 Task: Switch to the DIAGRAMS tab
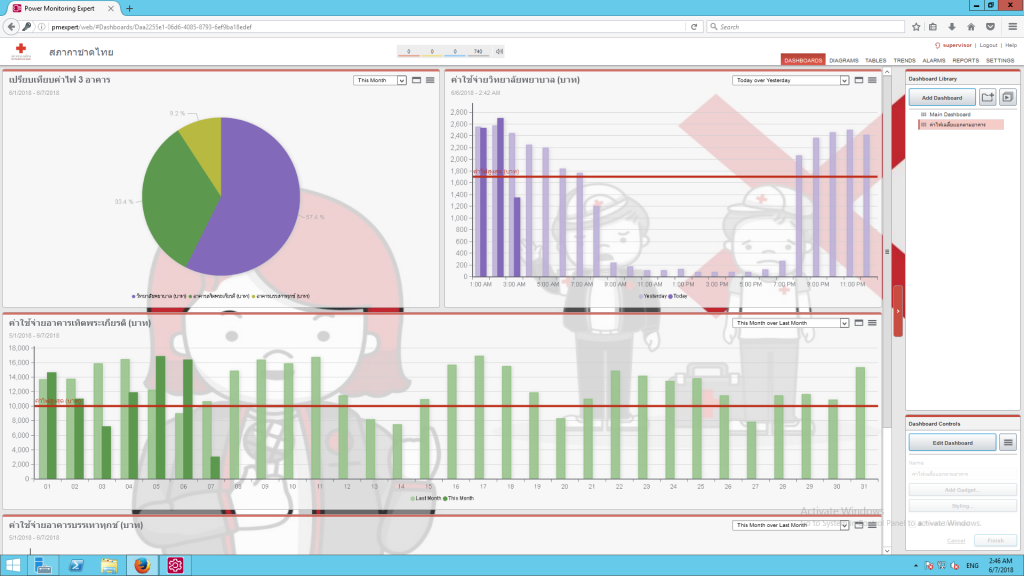coord(843,60)
